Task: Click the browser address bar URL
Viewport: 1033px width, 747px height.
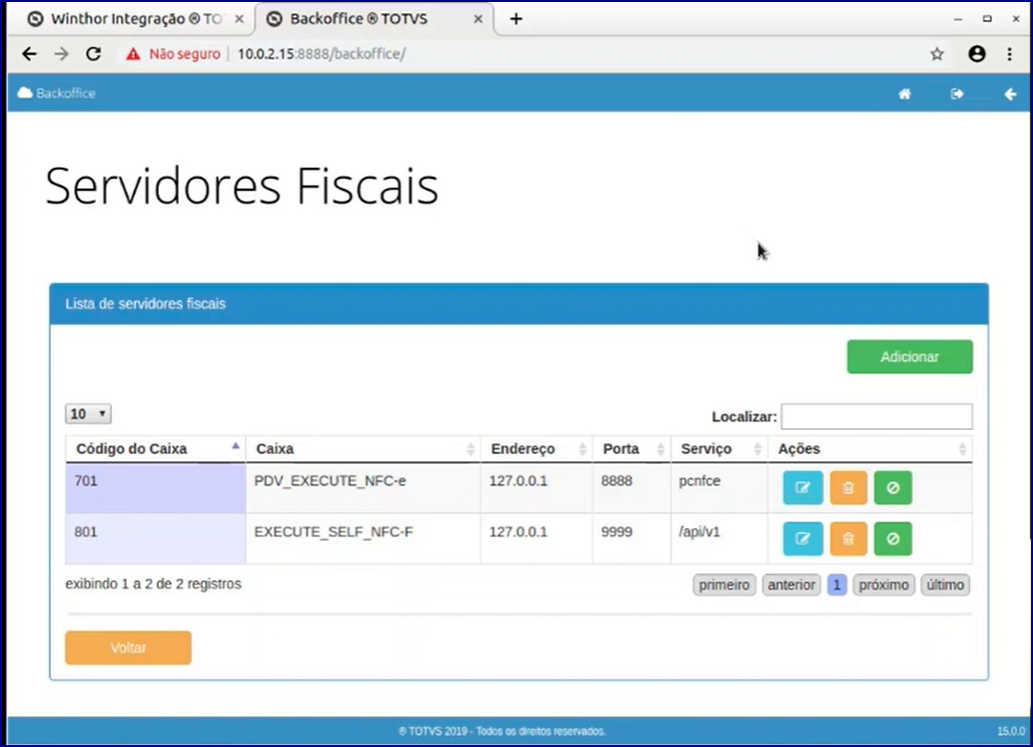Action: [x=321, y=54]
